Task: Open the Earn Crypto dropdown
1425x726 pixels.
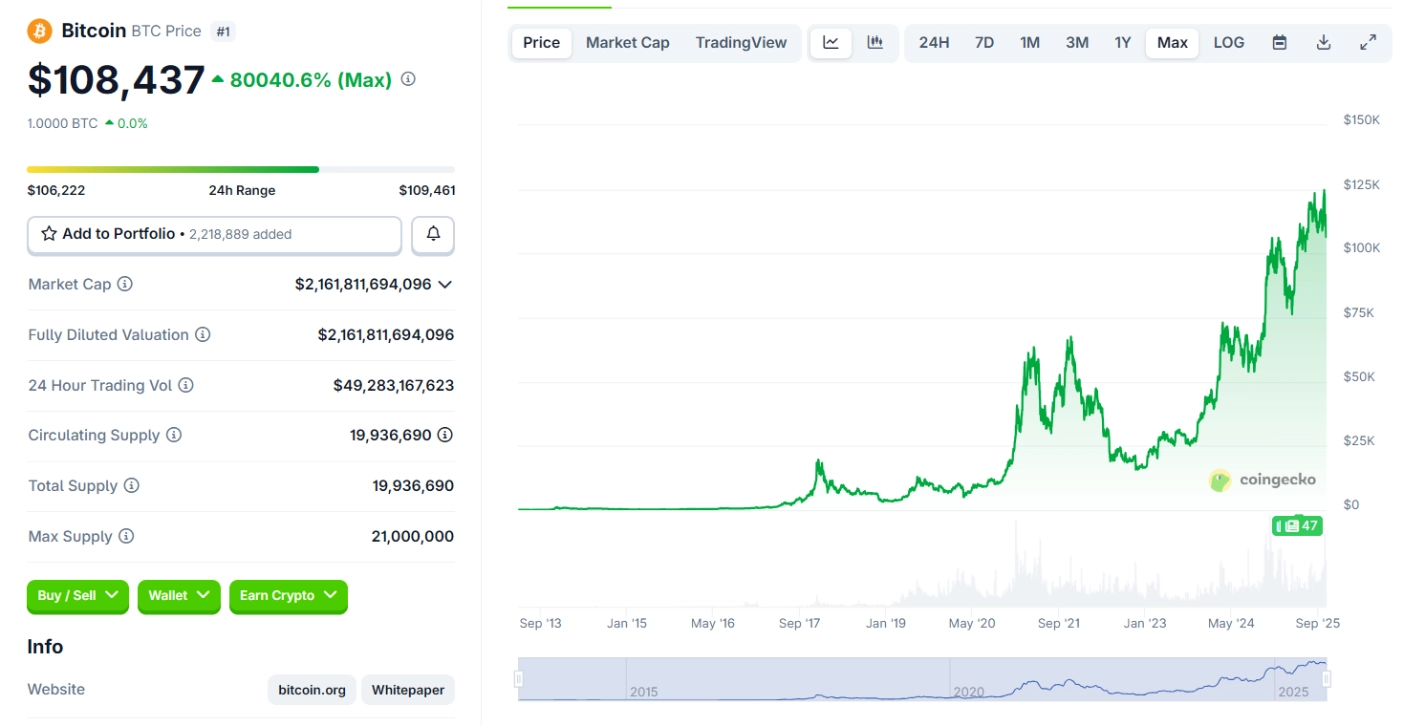Action: click(x=288, y=596)
